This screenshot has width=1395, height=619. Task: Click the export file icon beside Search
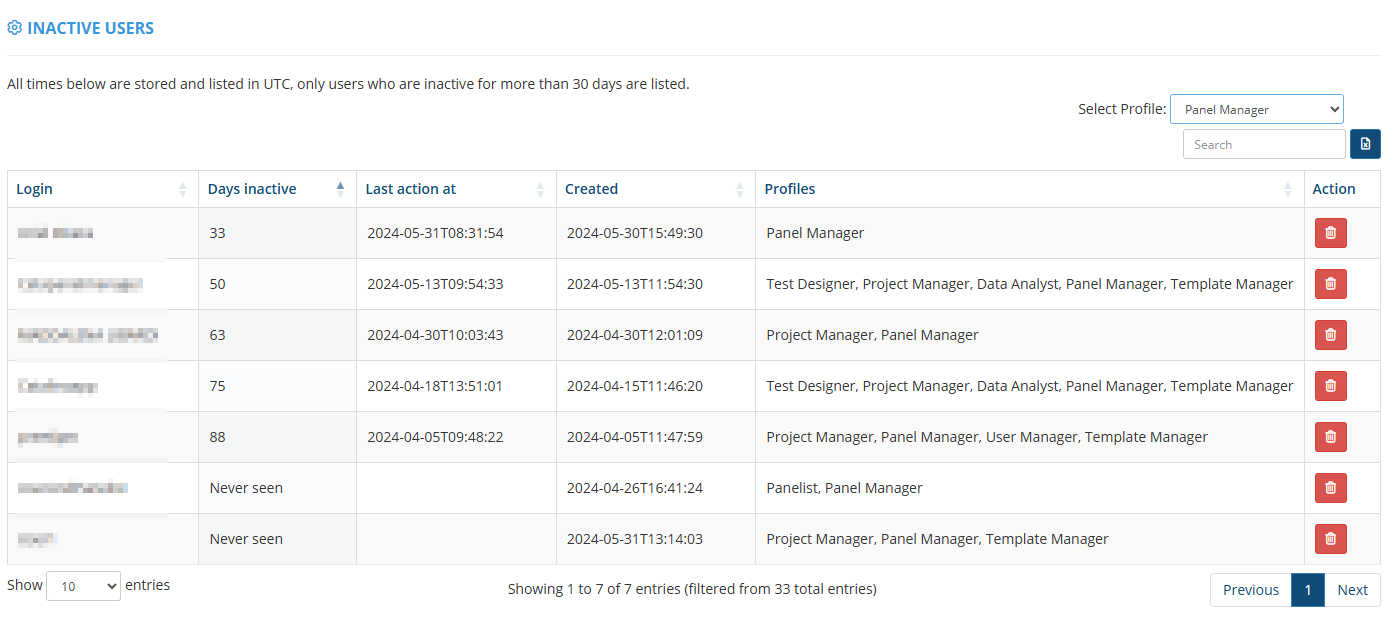click(x=1365, y=144)
